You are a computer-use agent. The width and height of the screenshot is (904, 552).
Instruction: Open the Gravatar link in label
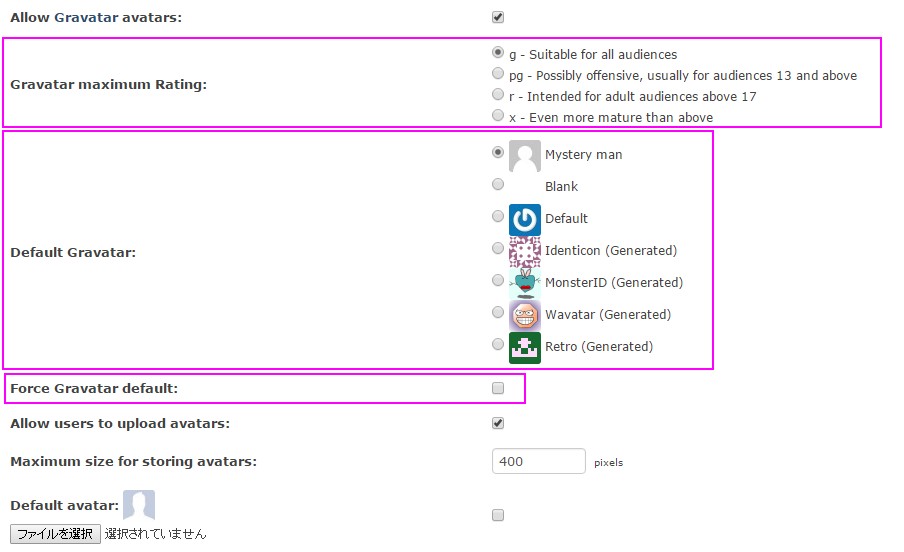(x=86, y=17)
